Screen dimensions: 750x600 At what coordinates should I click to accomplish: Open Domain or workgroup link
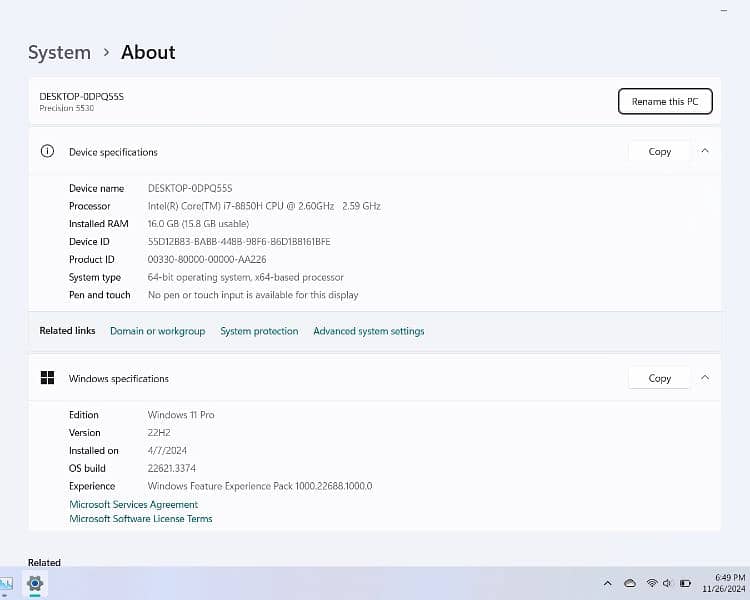click(x=157, y=331)
